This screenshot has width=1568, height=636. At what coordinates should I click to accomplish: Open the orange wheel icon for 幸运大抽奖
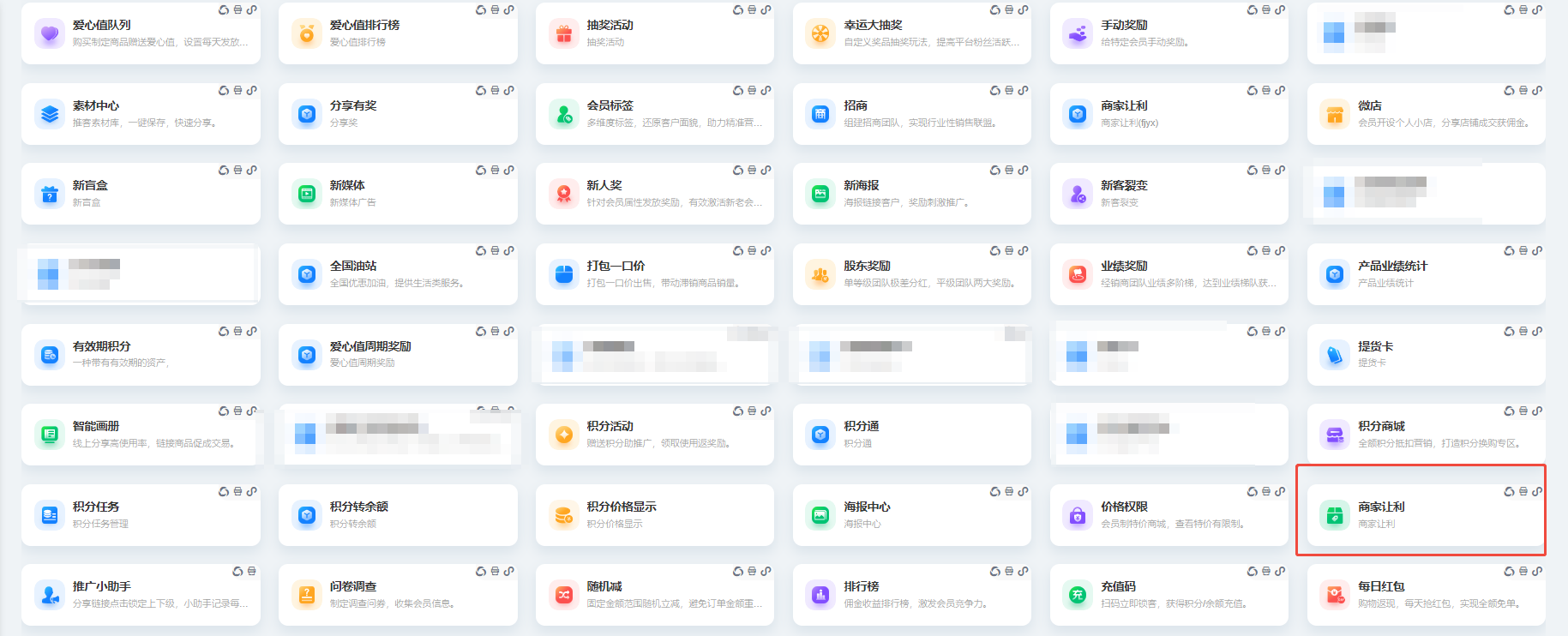(x=821, y=33)
